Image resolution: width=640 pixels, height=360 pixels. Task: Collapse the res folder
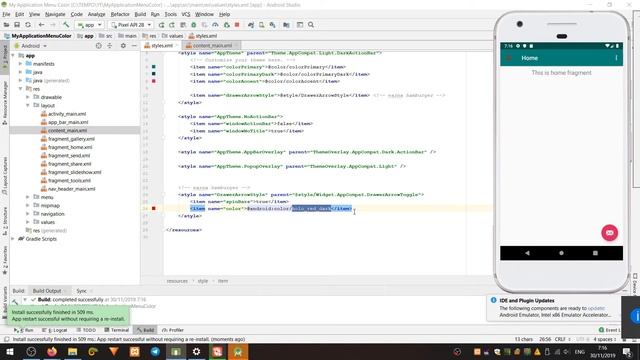tap(20, 89)
